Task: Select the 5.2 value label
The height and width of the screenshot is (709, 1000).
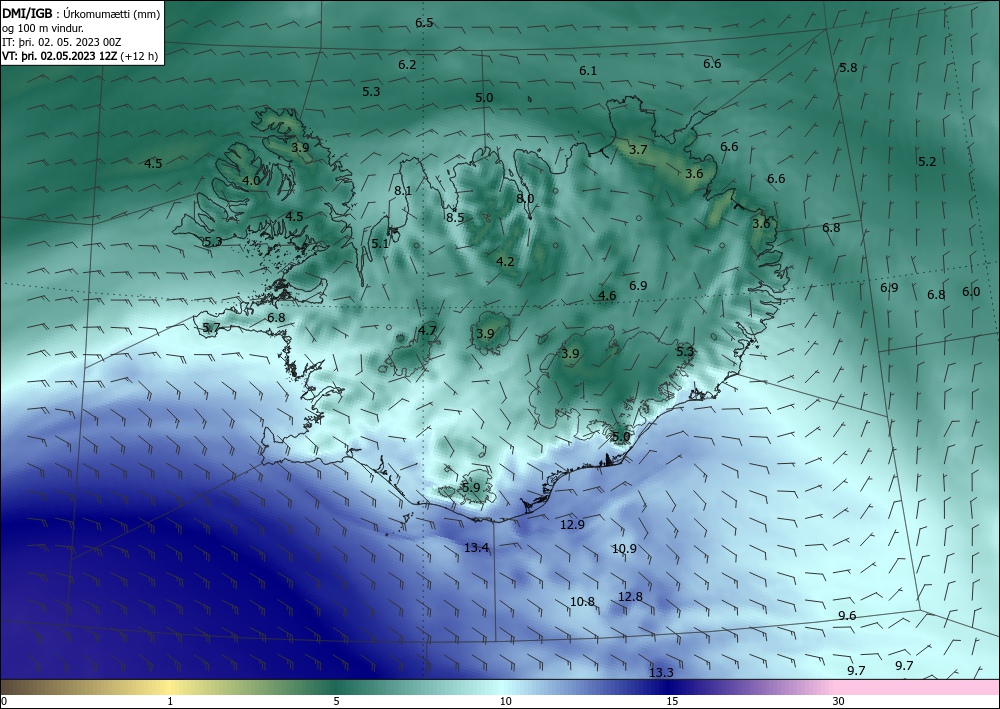Action: pos(927,162)
